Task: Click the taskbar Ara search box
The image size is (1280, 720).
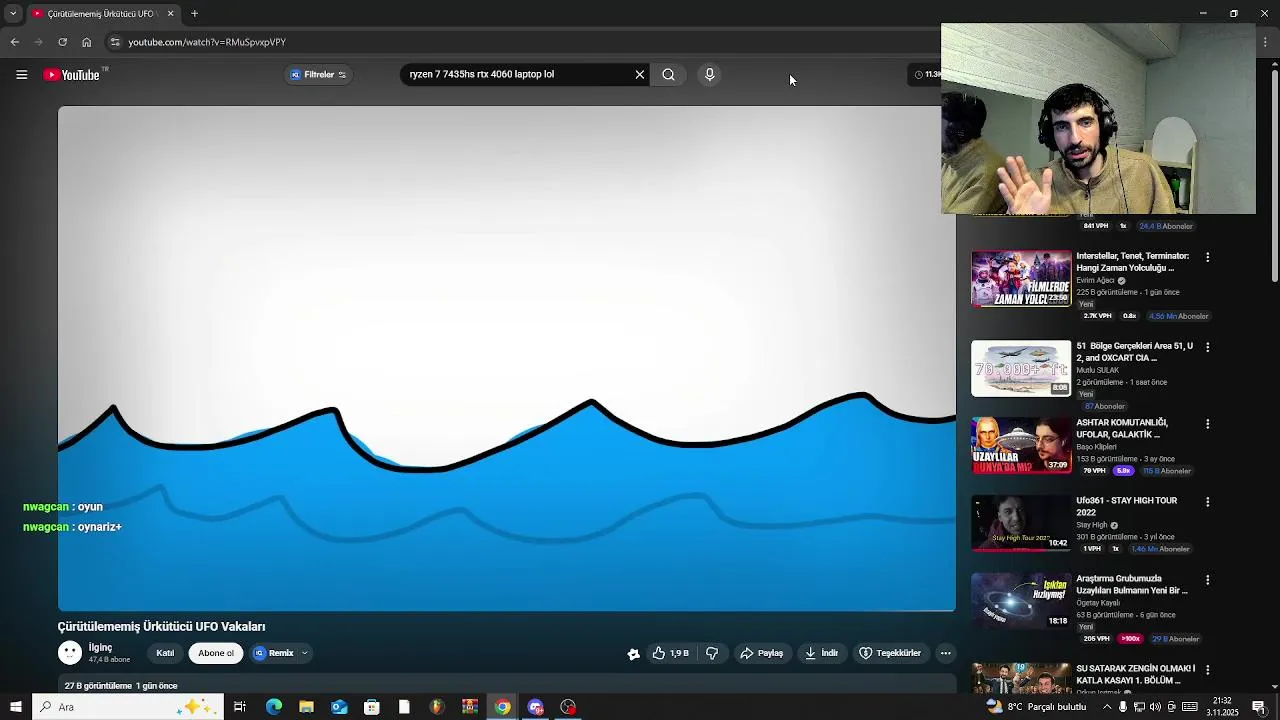Action: (128, 707)
